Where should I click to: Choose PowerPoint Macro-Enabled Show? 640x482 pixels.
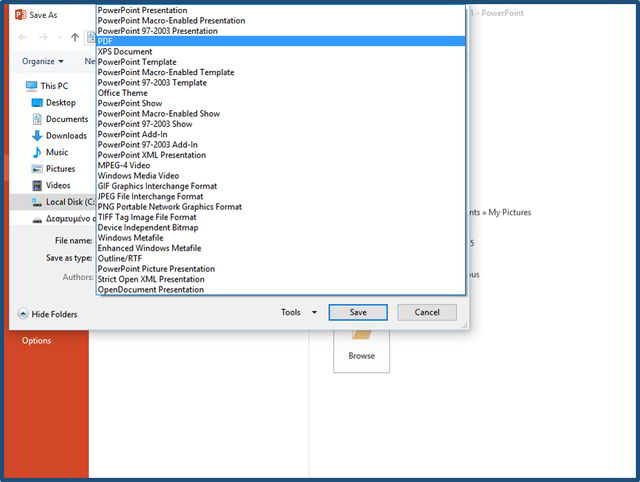[281, 113]
